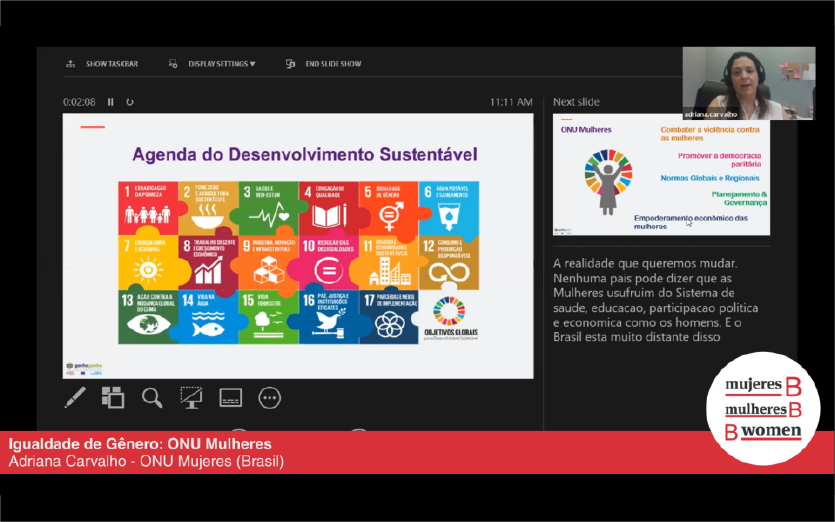Select the pen and laser pointer tool
The width and height of the screenshot is (835, 522).
click(x=75, y=397)
